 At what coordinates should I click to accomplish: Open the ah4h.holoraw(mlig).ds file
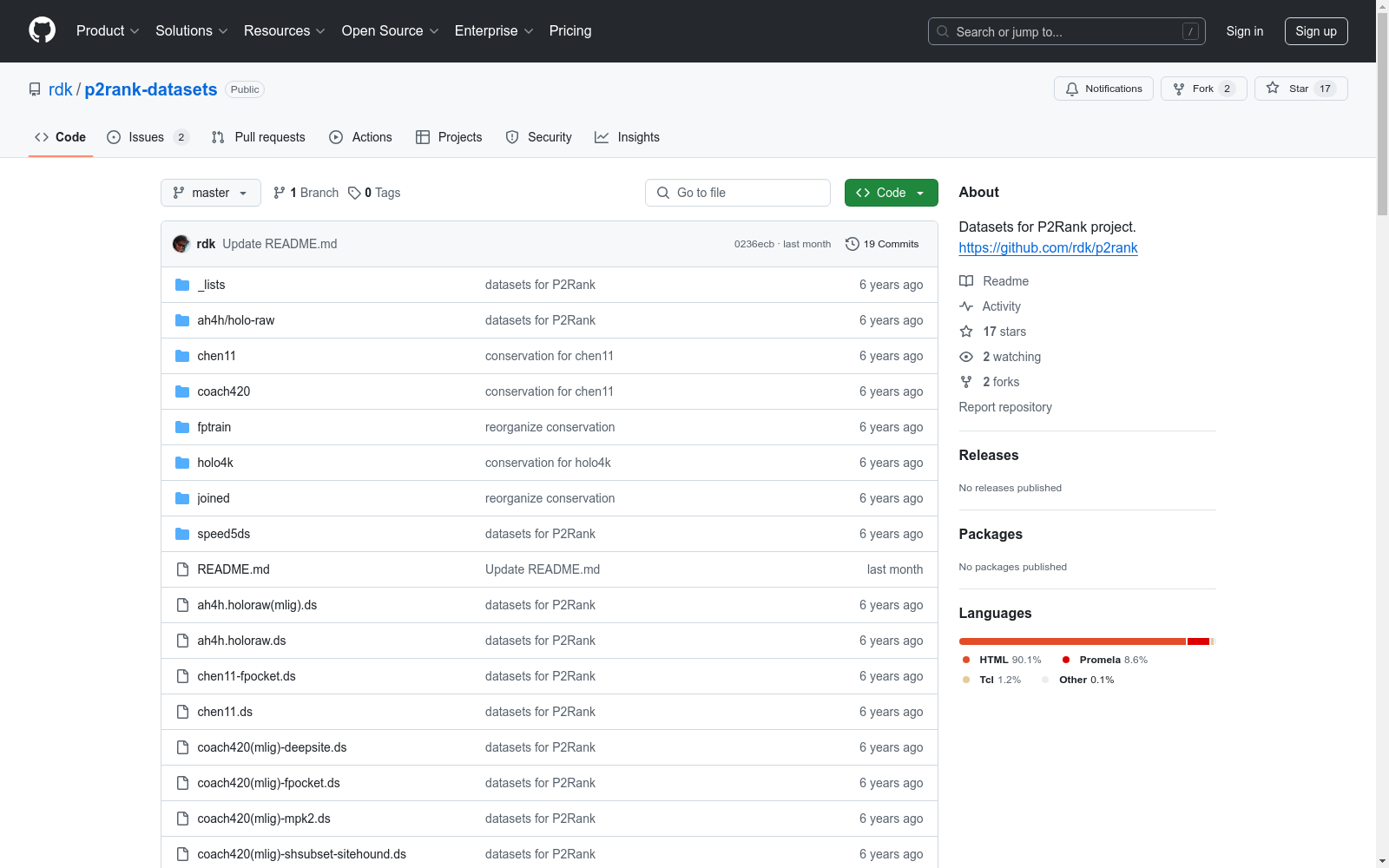257,605
